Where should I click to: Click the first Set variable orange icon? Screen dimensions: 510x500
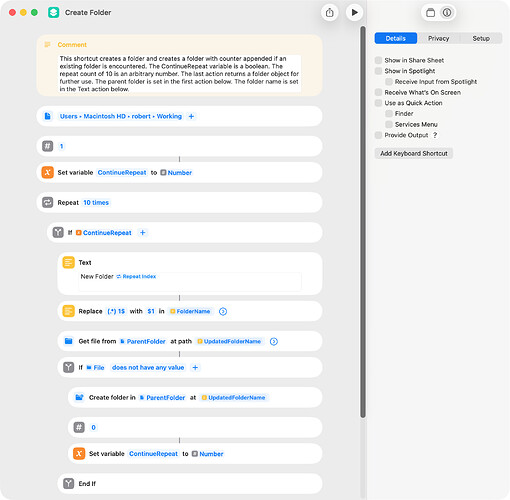click(x=47, y=172)
